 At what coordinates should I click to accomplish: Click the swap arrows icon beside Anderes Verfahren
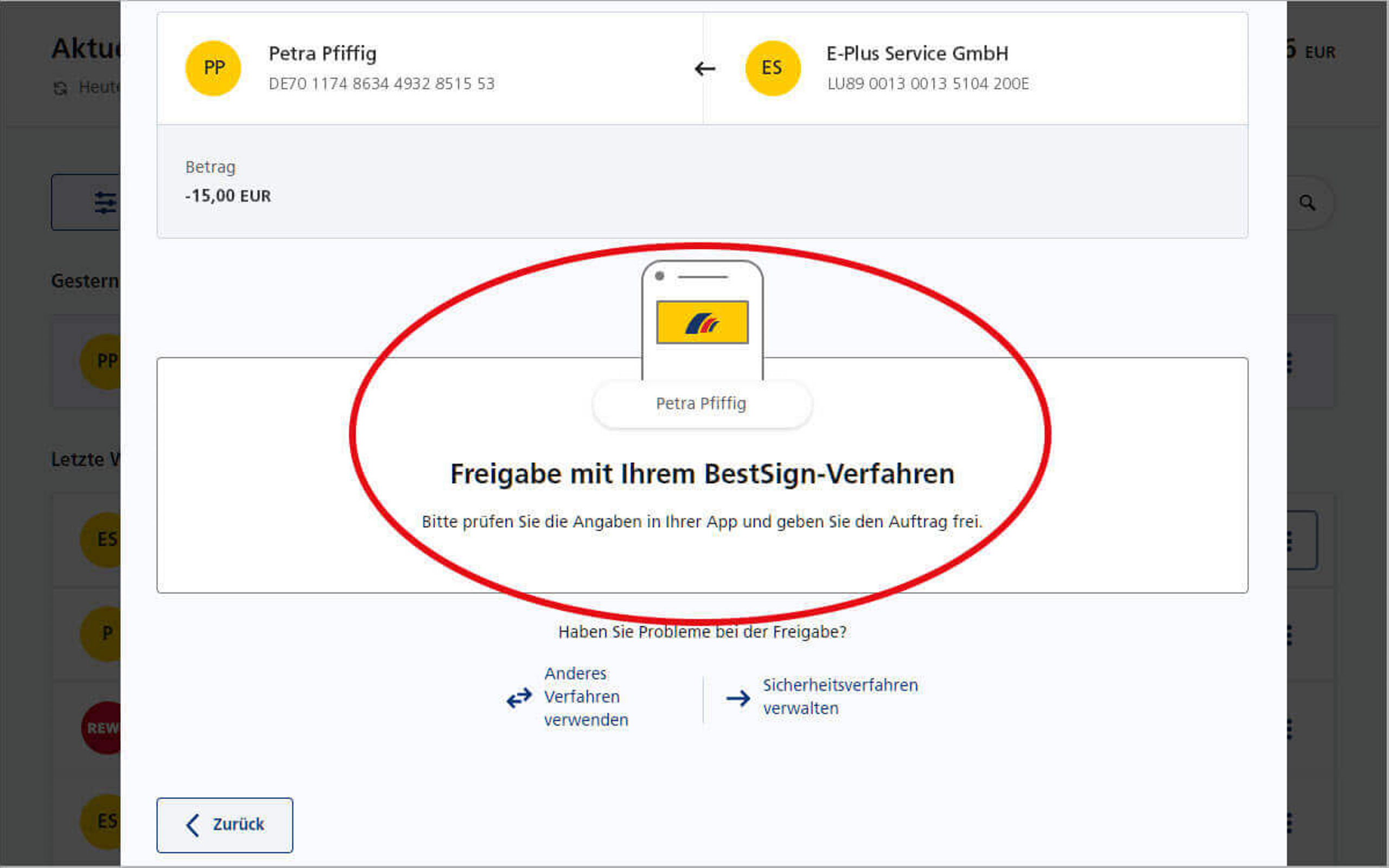519,698
